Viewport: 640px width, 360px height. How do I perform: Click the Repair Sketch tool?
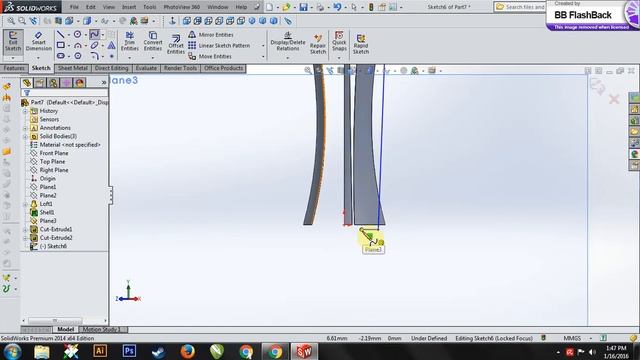318,44
